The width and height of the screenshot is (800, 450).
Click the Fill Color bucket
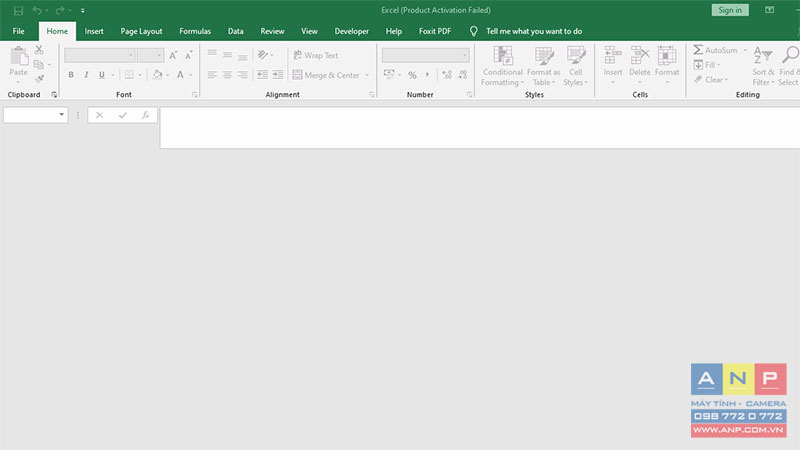point(157,75)
